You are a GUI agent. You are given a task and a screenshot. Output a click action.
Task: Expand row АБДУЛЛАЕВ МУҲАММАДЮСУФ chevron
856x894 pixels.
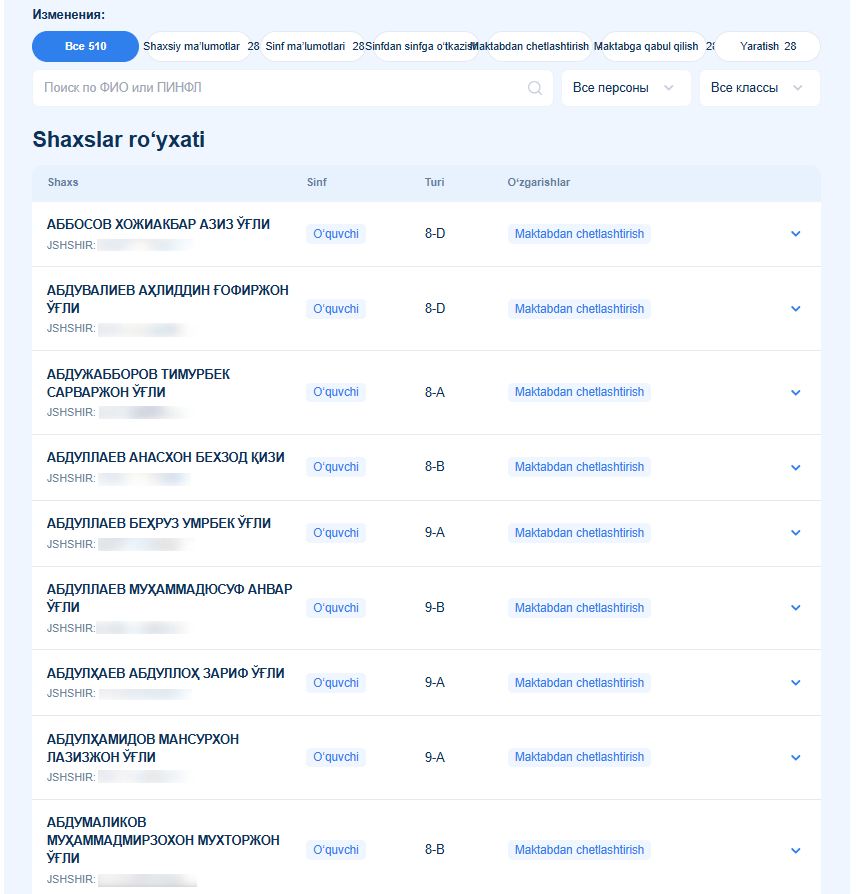(x=796, y=608)
